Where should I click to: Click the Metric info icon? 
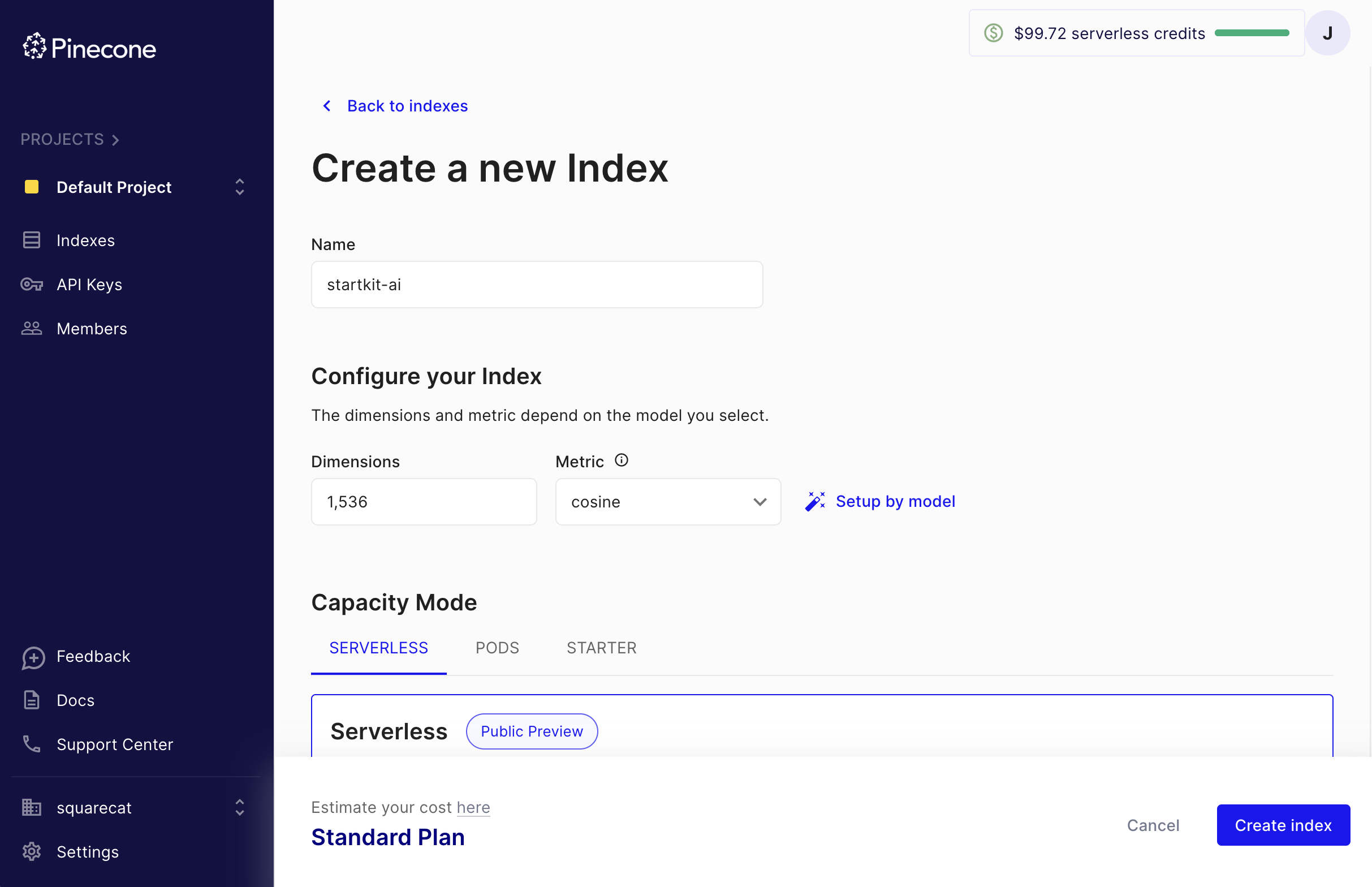point(622,460)
